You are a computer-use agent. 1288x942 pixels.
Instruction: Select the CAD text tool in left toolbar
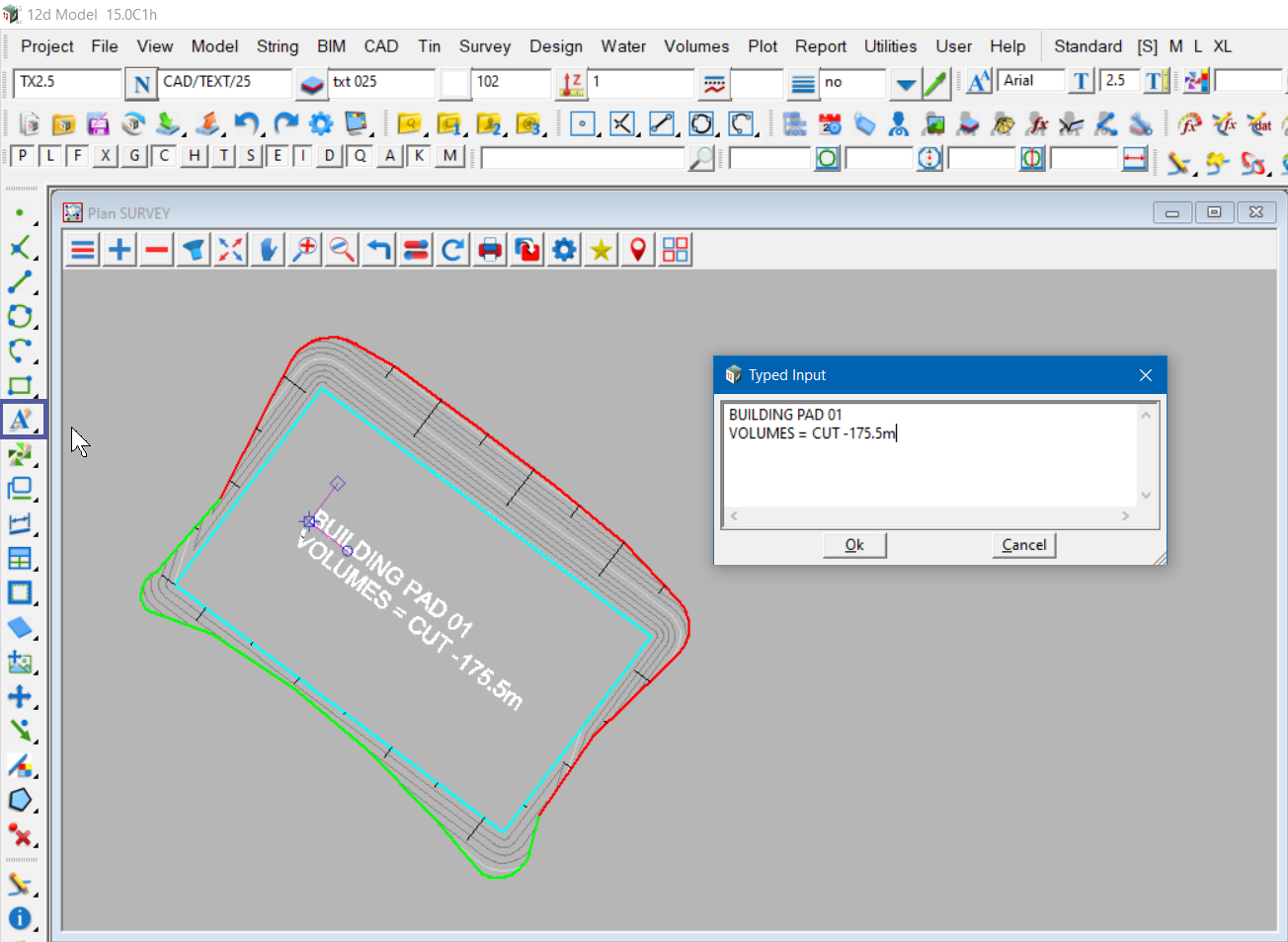click(x=21, y=420)
